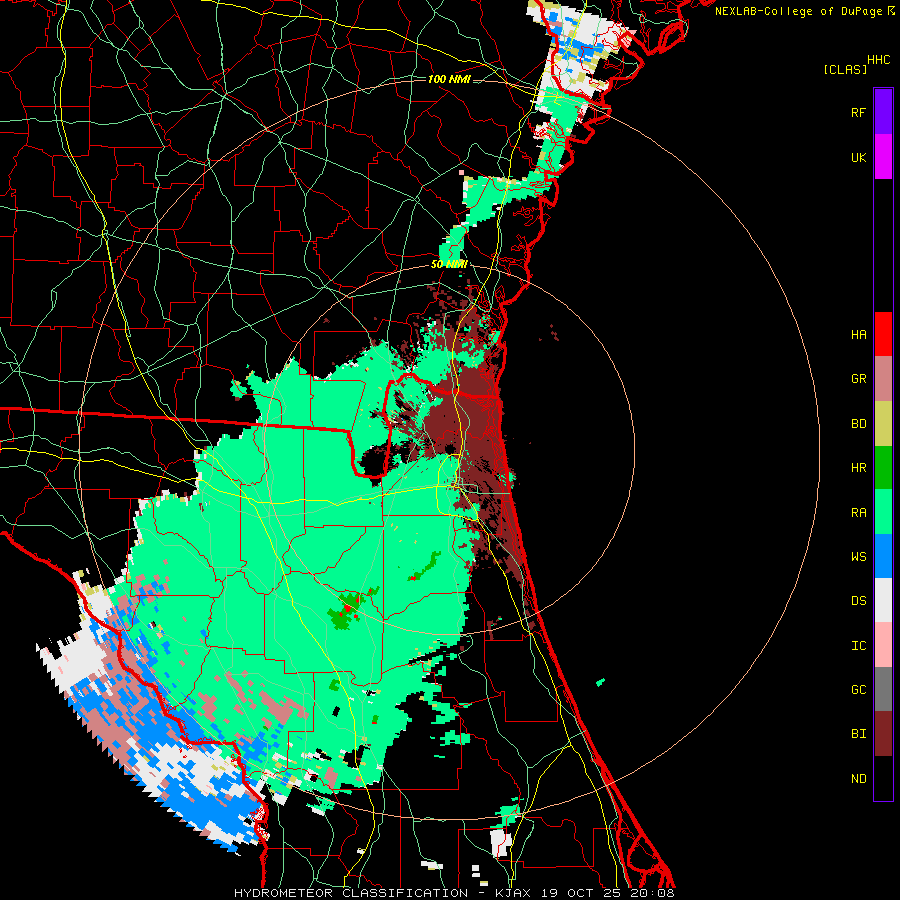Image resolution: width=900 pixels, height=900 pixels.
Task: Click the DS white legend swatch
Action: pyautogui.click(x=883, y=600)
